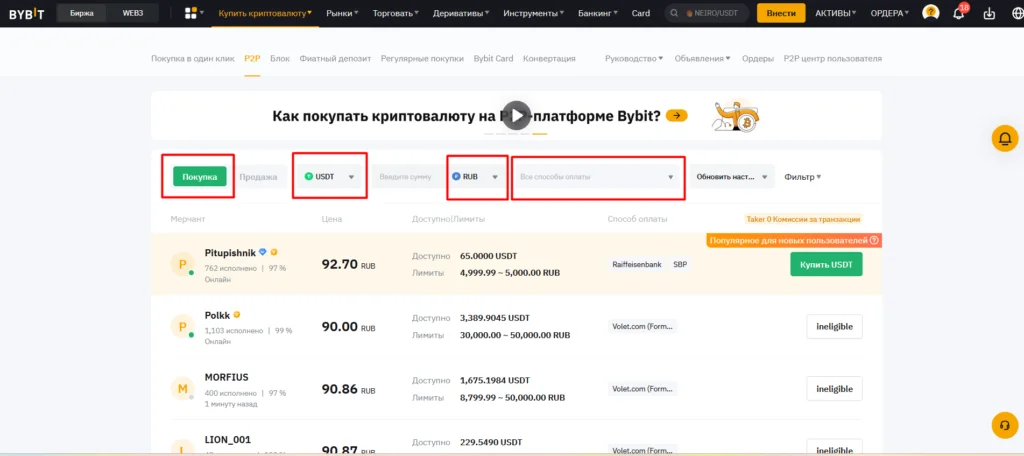Expand the Руководство menu
Viewport: 1024px width, 456px height.
(x=633, y=58)
